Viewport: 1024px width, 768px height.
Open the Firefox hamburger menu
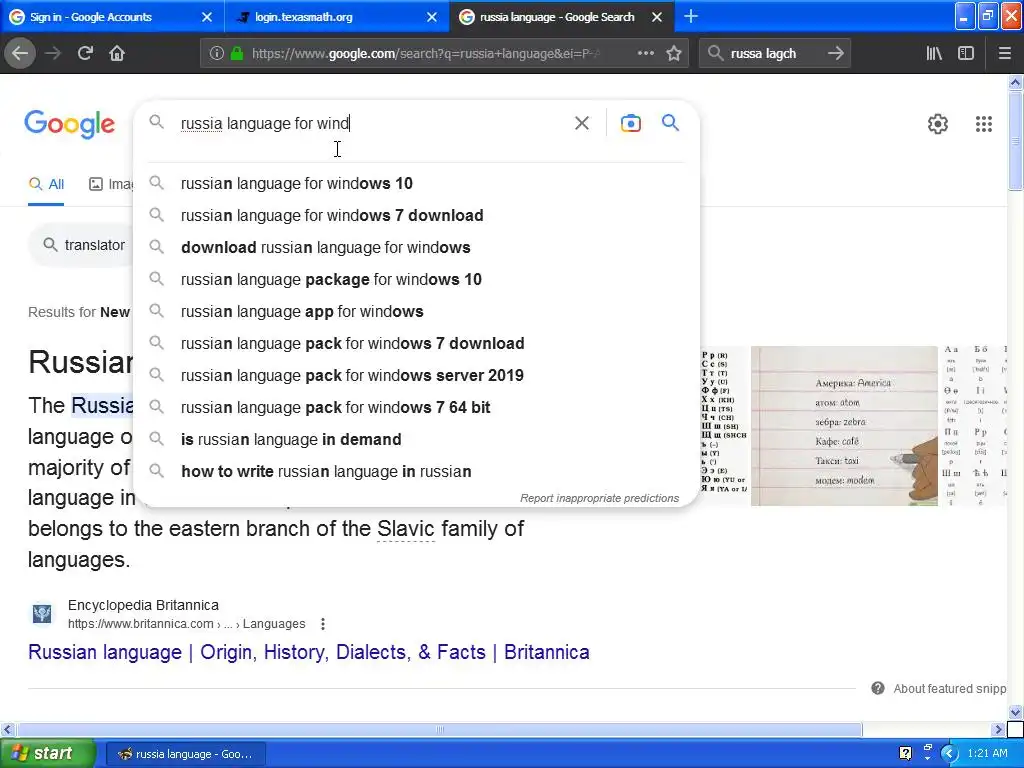click(x=1004, y=53)
